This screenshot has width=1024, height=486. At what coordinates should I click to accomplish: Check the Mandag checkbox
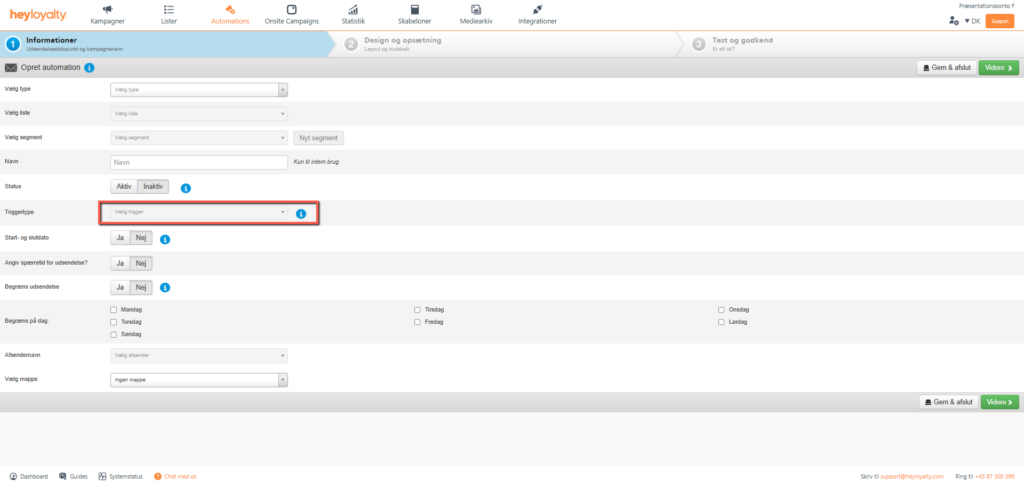tap(113, 310)
